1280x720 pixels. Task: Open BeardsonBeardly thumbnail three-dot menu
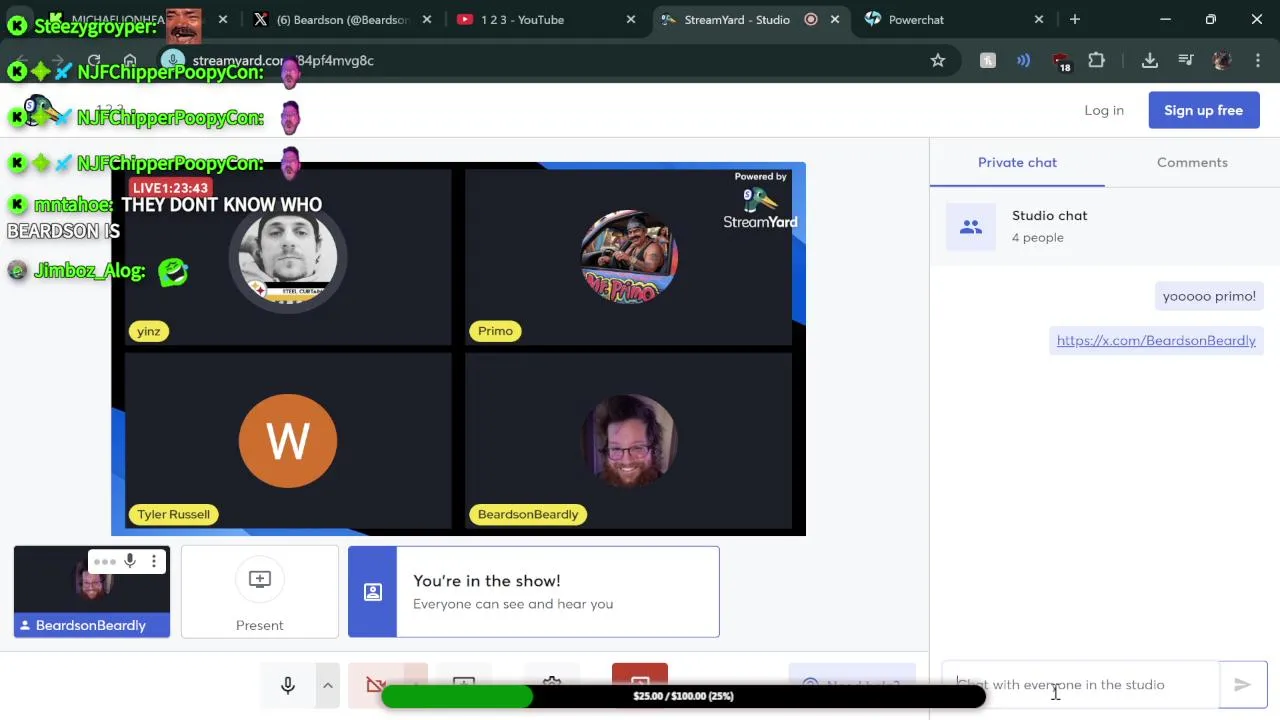pyautogui.click(x=154, y=561)
